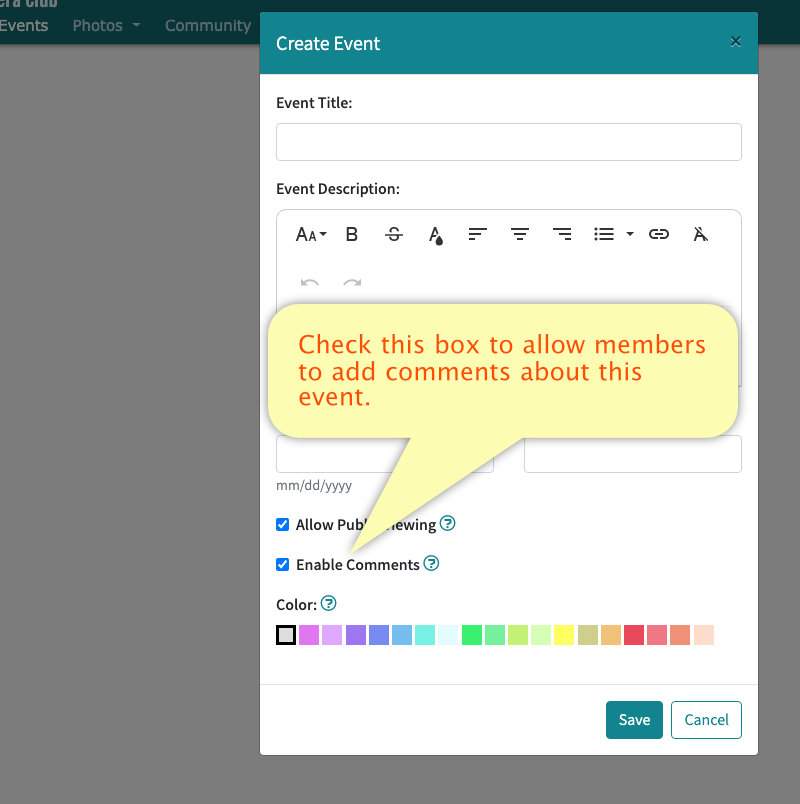800x804 pixels.
Task: Open the Events page in the navigation bar
Action: click(x=24, y=25)
